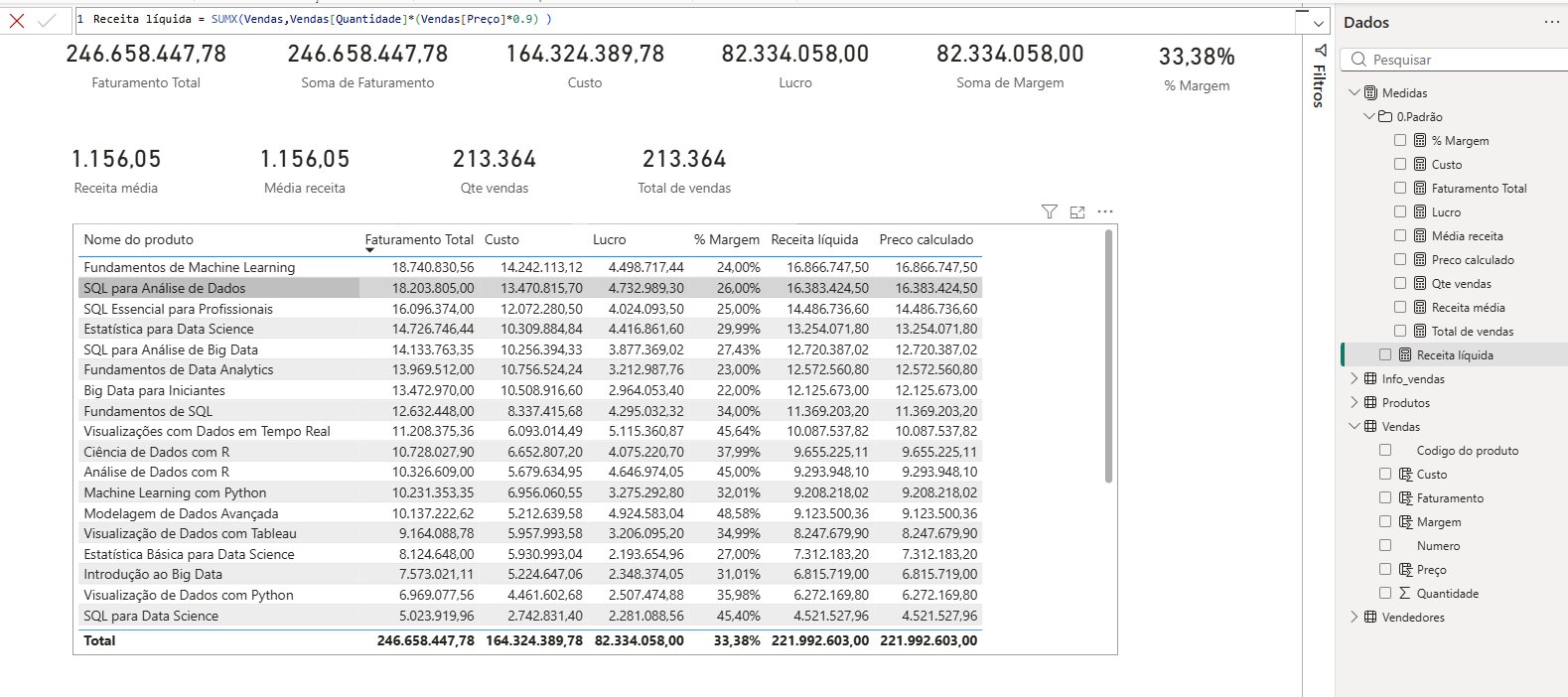Expand the Produtos table
This screenshot has width=1568, height=697.
tap(1354, 402)
